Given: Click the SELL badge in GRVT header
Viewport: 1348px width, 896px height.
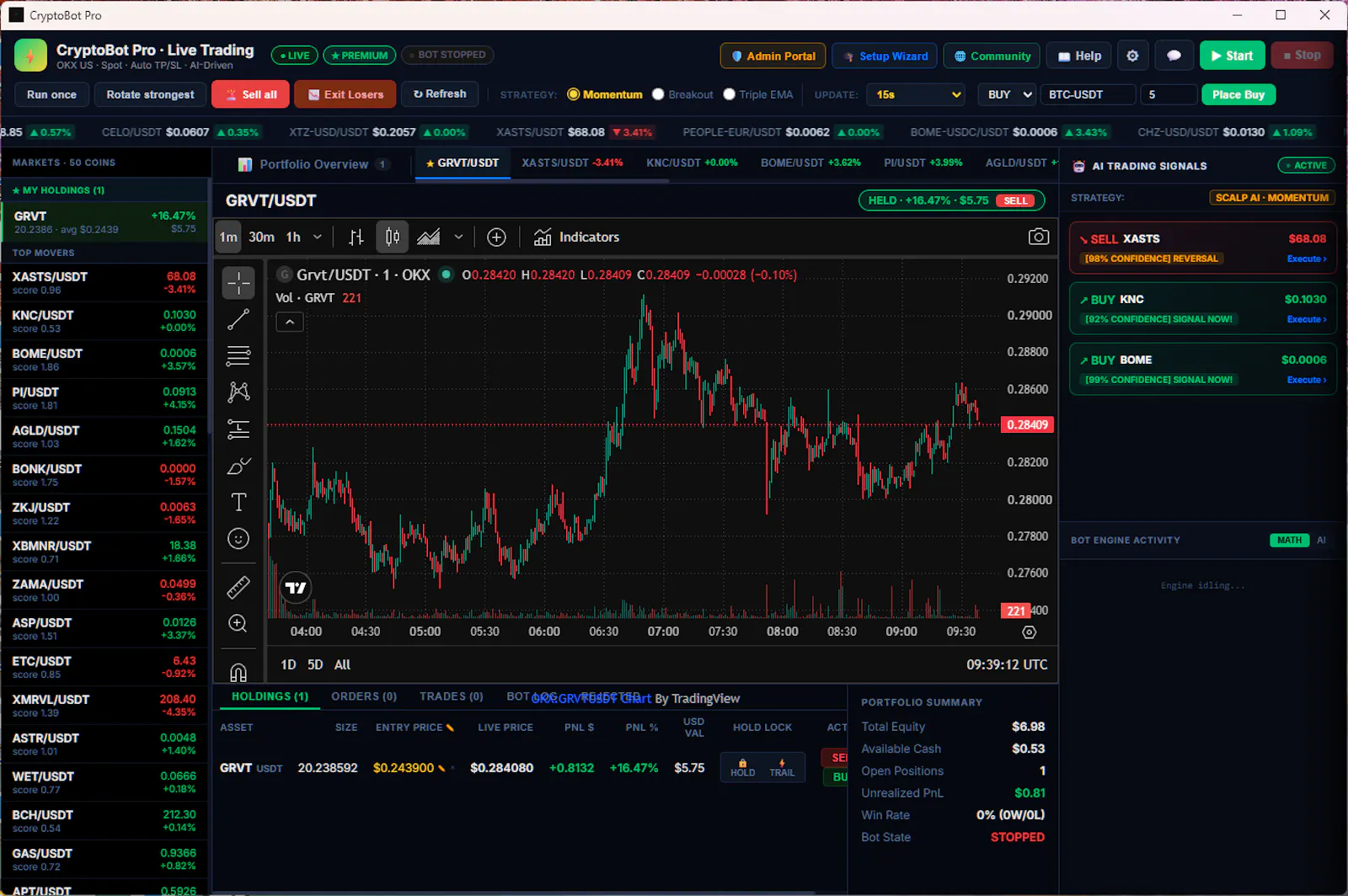Looking at the screenshot, I should tap(1015, 201).
